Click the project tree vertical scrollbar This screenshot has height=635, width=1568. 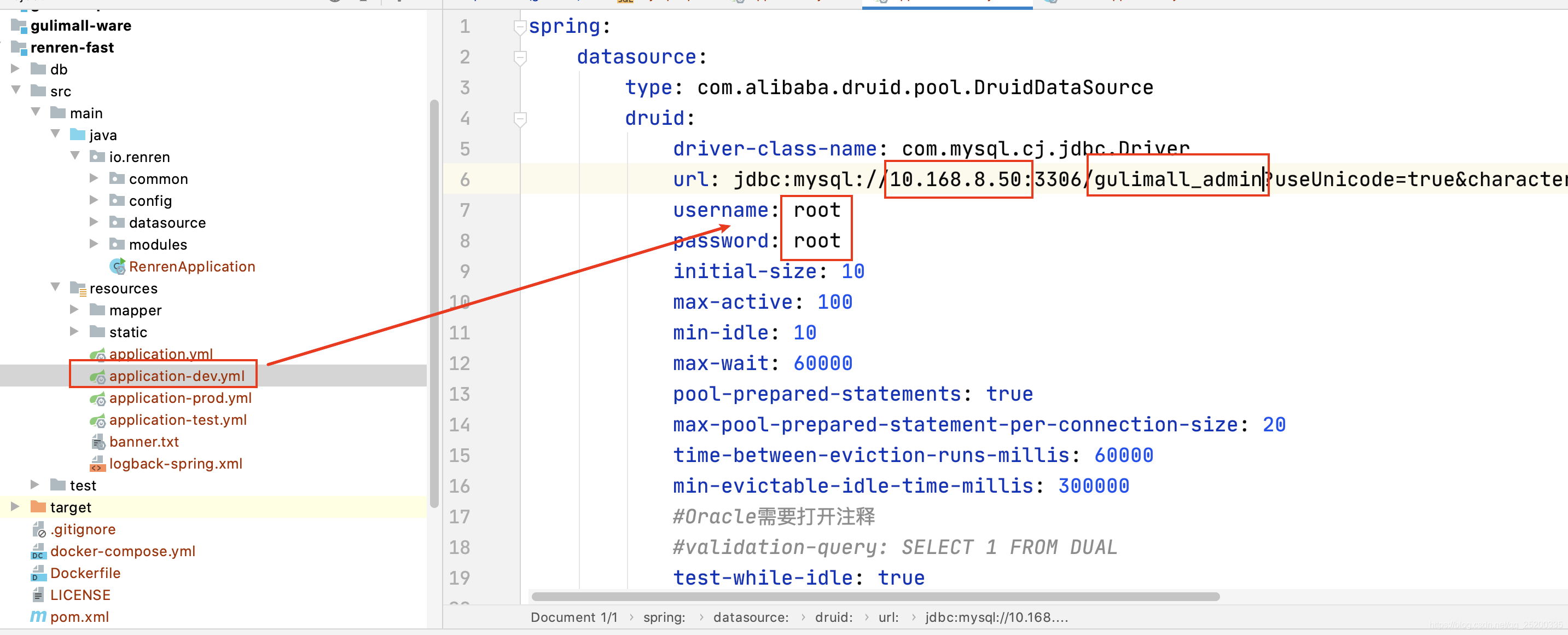coord(434,303)
